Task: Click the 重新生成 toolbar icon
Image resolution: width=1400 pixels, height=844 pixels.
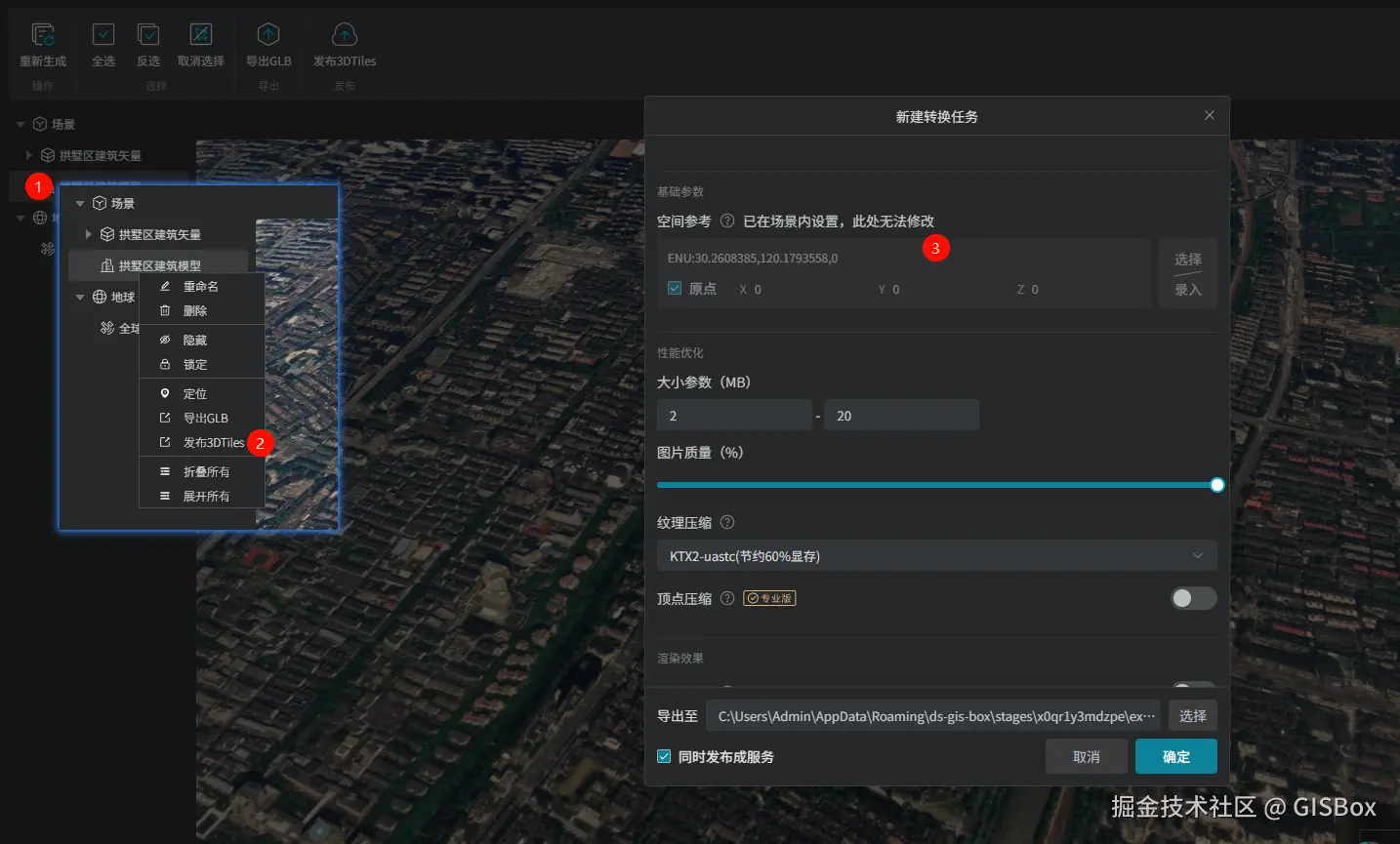Action: coord(43,35)
